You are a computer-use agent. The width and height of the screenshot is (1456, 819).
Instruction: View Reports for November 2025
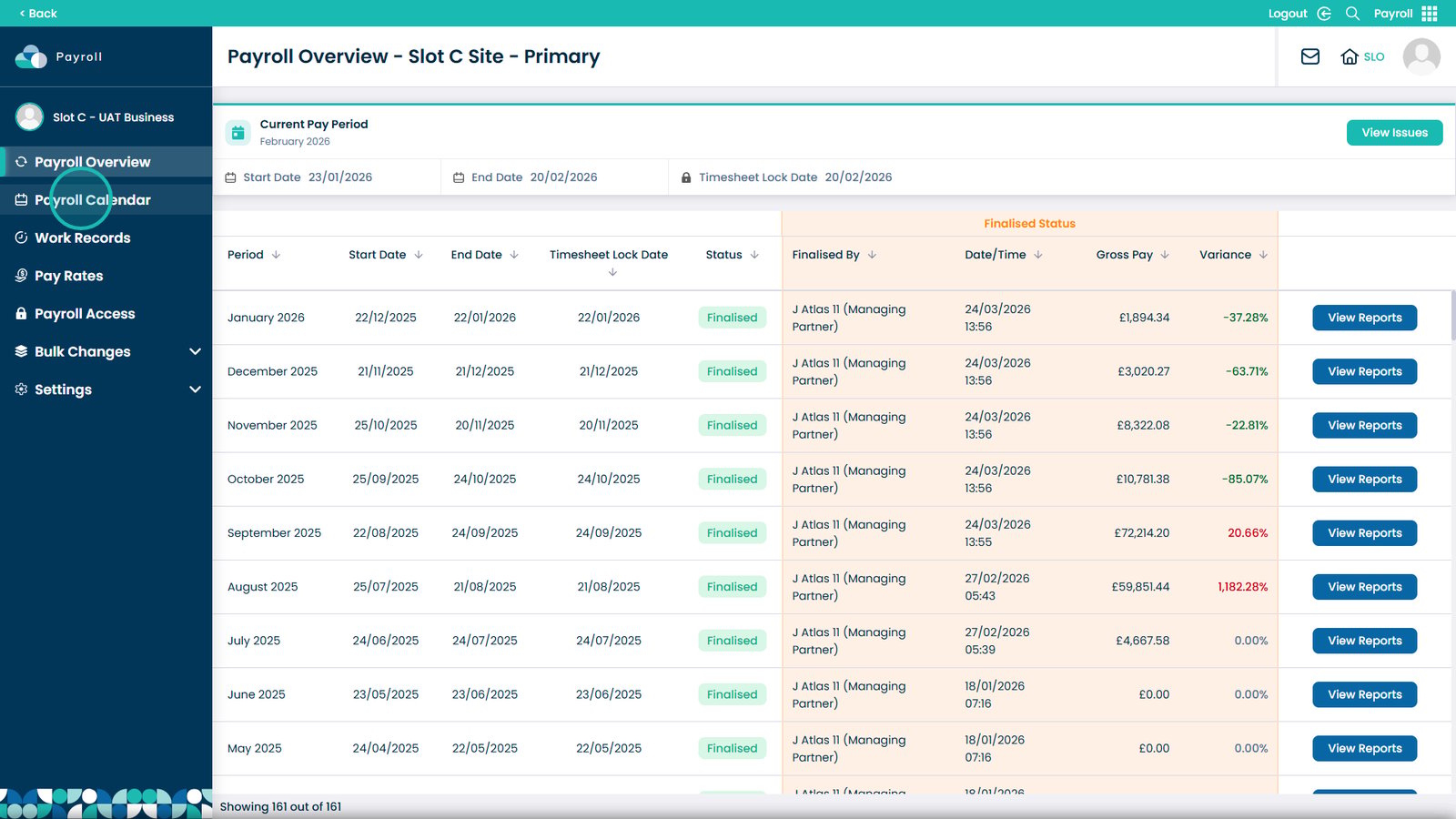[x=1364, y=425]
